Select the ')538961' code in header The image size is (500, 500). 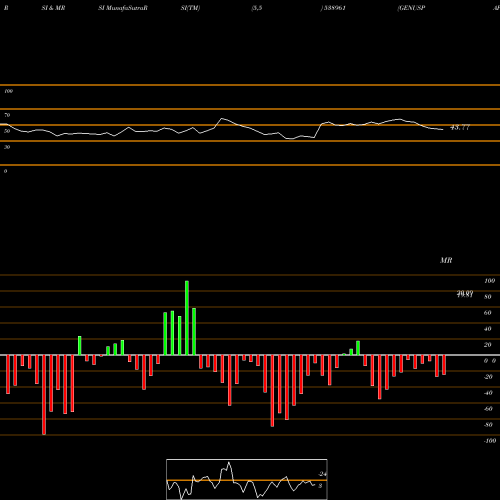(333, 8)
